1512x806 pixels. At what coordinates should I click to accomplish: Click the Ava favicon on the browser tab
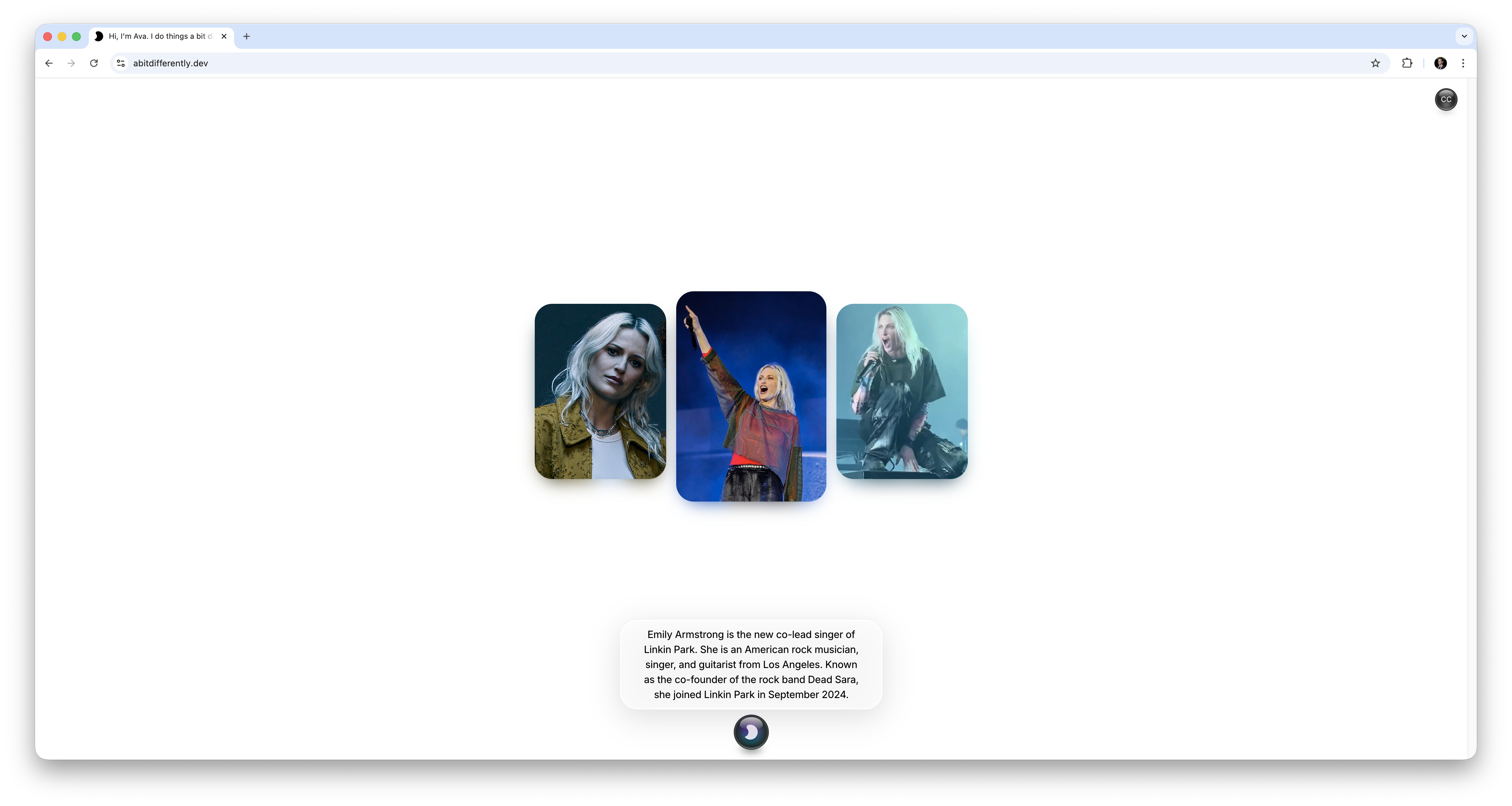(x=99, y=36)
